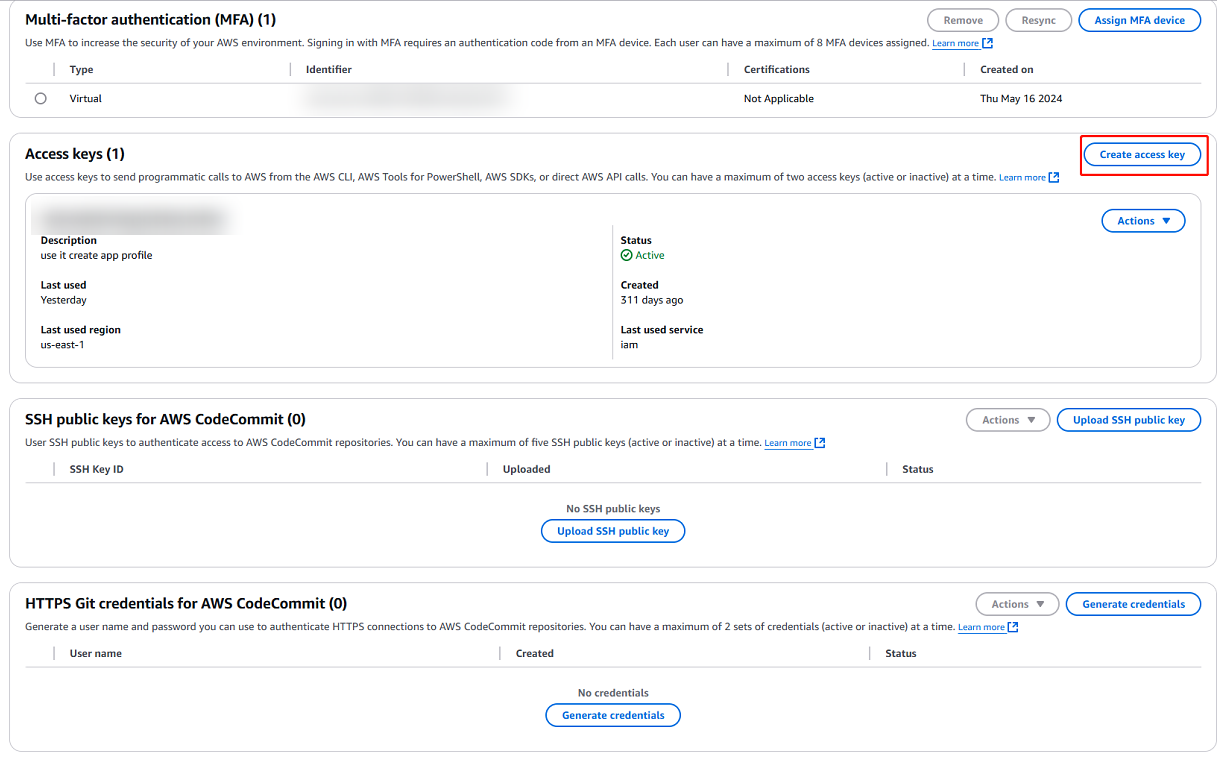Click Create access key button
The width and height of the screenshot is (1217, 763).
[1142, 155]
